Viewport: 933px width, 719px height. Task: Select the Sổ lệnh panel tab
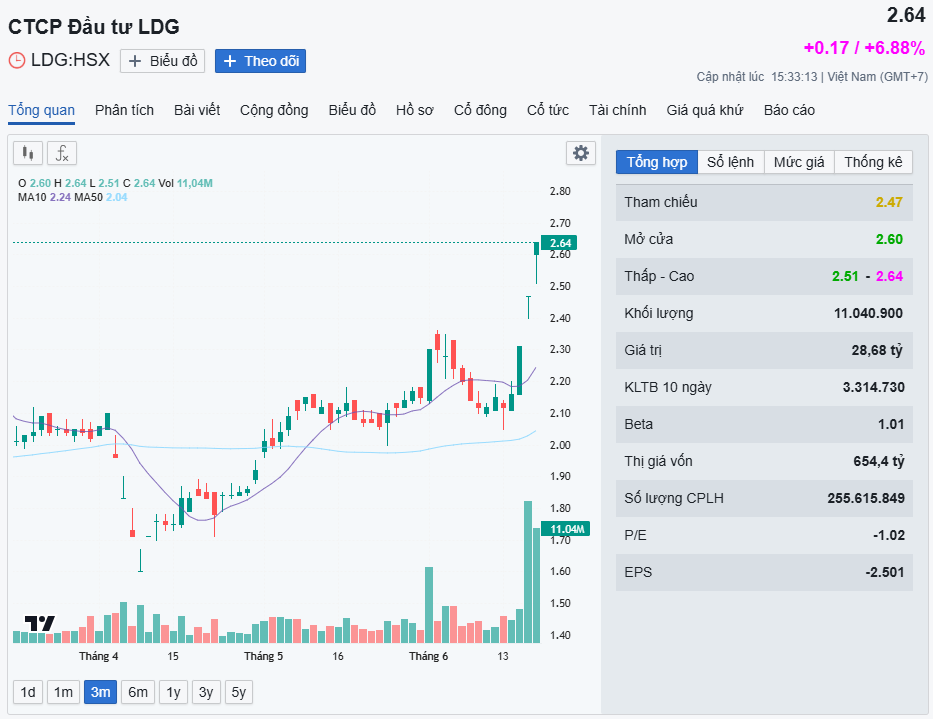pos(731,162)
